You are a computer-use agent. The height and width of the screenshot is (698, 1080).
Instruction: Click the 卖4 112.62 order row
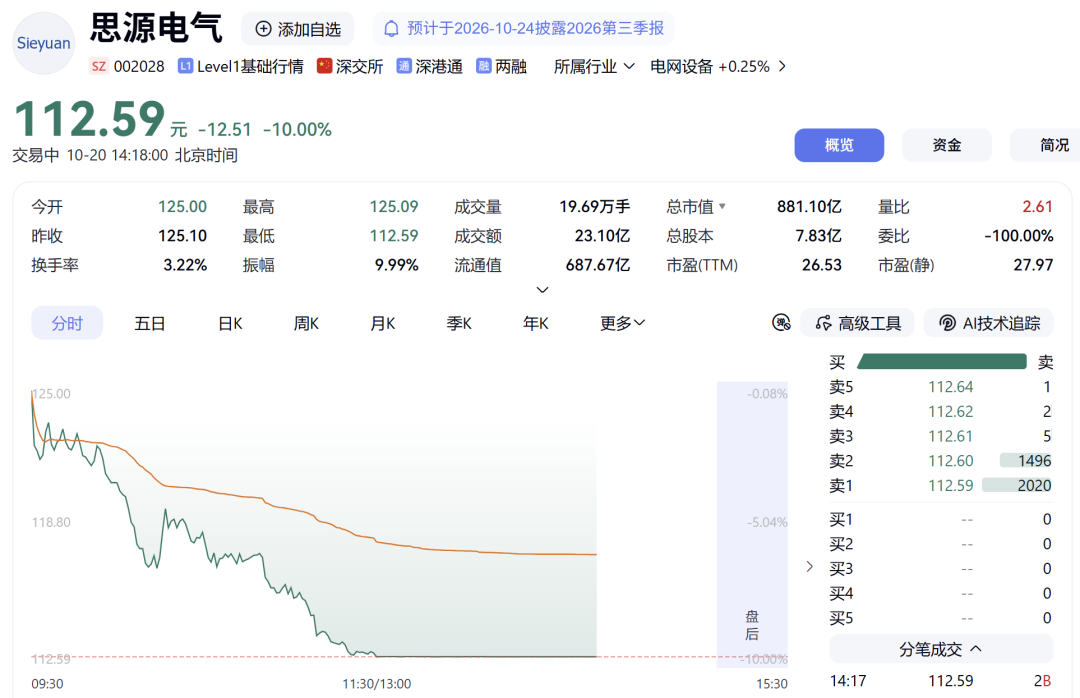tap(941, 411)
